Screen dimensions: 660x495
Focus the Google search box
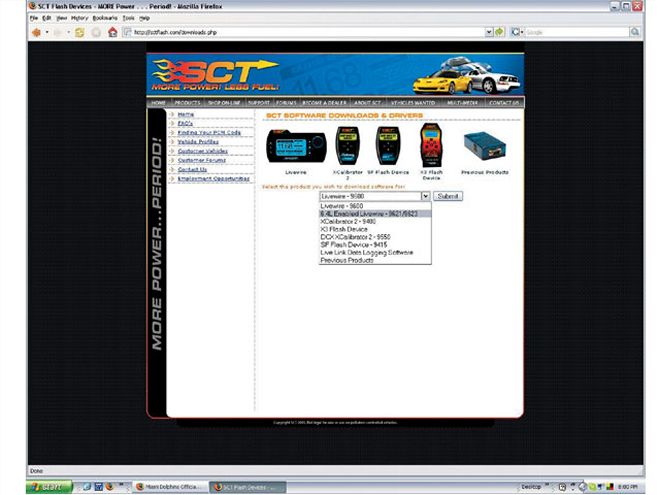(x=577, y=32)
